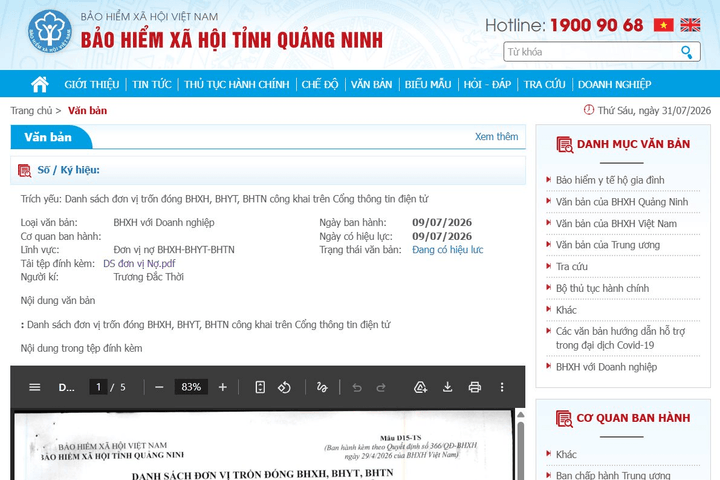Click the undo icon in PDF toolbar
The image size is (720, 480).
(357, 388)
